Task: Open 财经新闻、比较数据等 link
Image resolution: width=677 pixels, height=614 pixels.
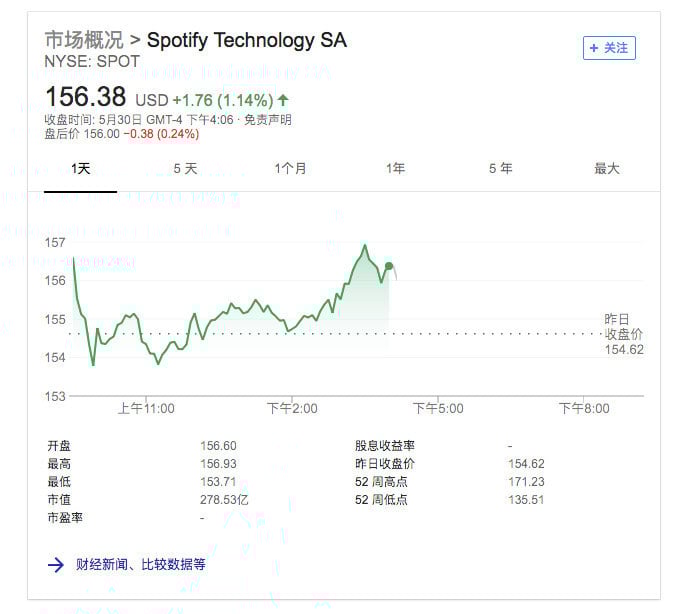Action: click(140, 564)
